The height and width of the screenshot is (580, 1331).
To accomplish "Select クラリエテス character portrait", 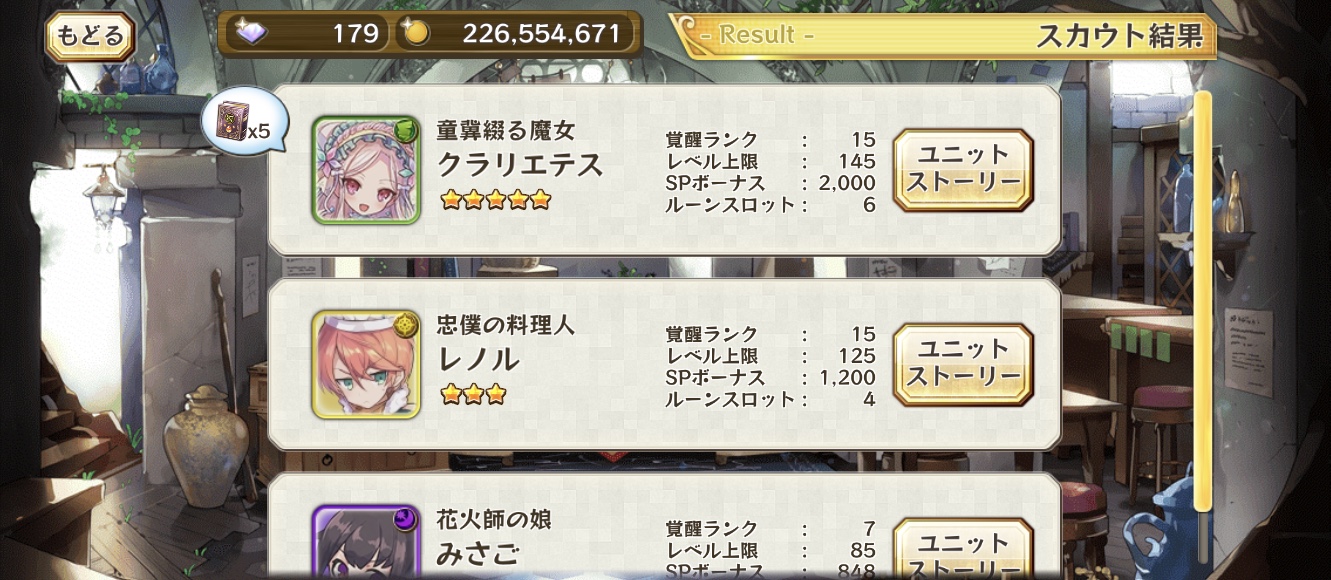I will [366, 170].
